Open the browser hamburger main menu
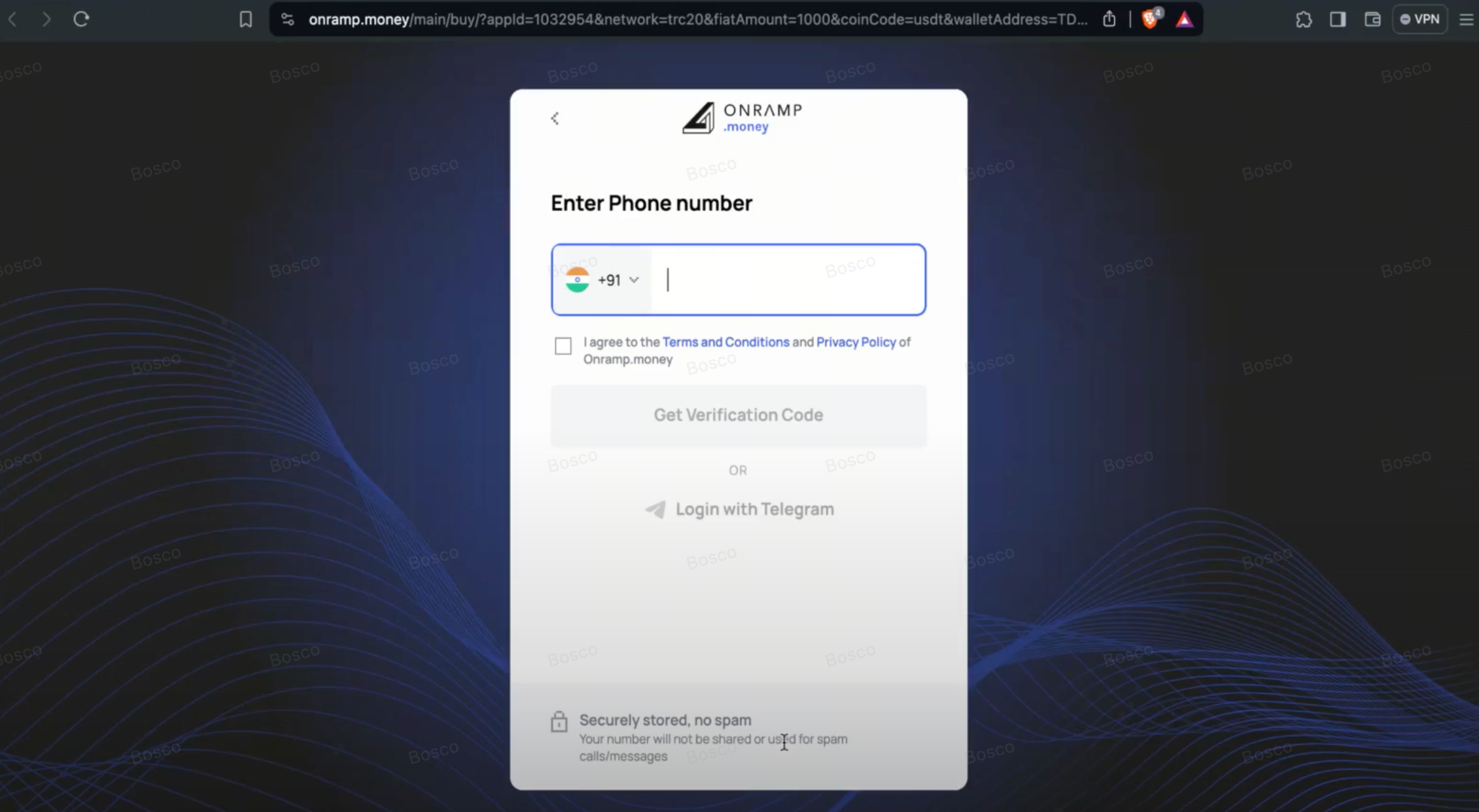The width and height of the screenshot is (1479, 812). [x=1466, y=20]
